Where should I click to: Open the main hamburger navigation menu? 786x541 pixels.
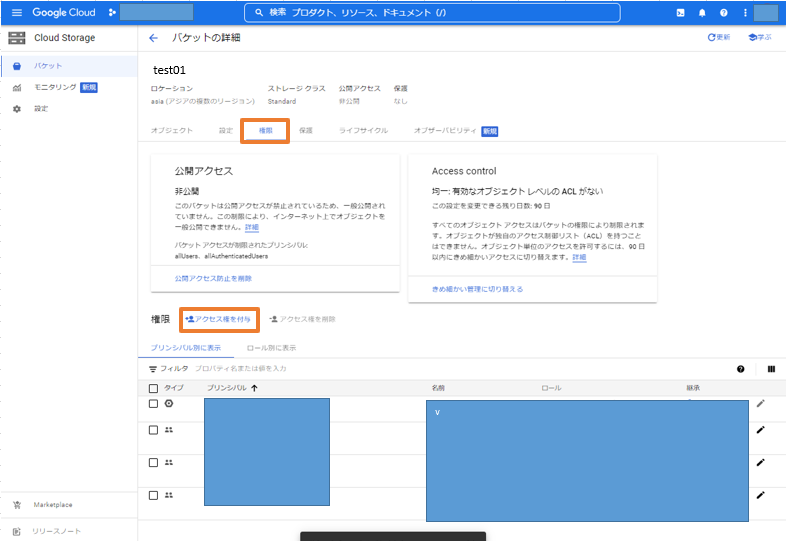tap(17, 13)
